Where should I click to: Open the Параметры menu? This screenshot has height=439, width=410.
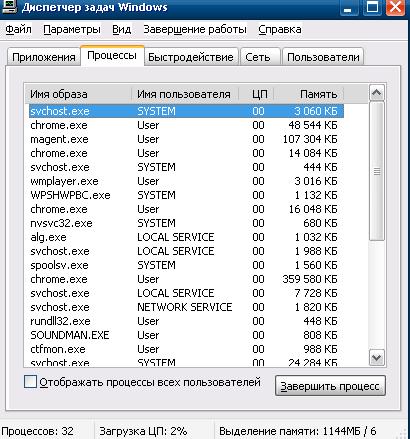click(72, 29)
